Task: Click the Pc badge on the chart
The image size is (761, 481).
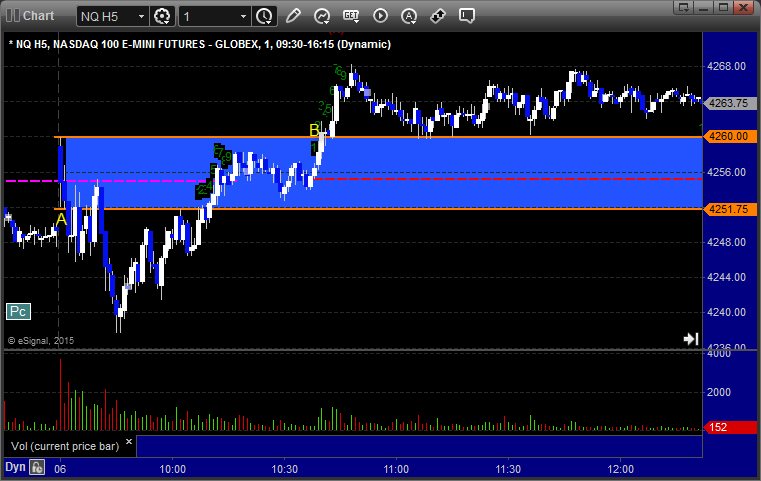Action: pos(18,312)
